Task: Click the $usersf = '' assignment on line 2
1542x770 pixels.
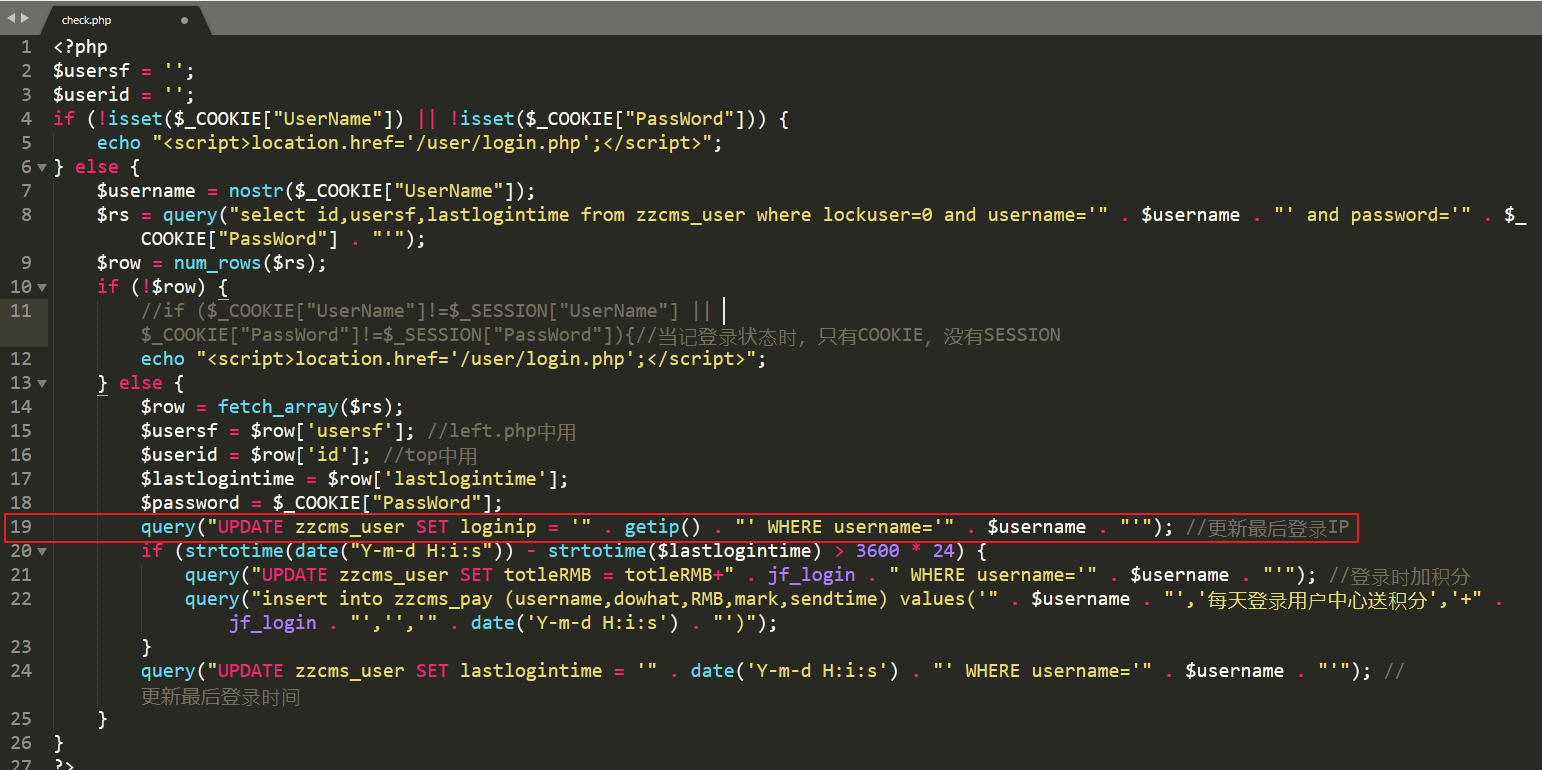Action: [x=123, y=71]
